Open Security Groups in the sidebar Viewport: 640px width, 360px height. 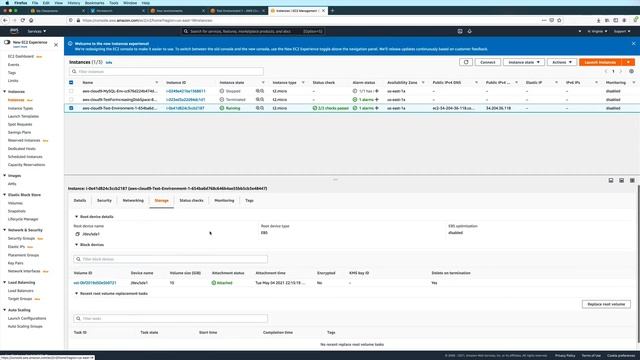(21, 238)
